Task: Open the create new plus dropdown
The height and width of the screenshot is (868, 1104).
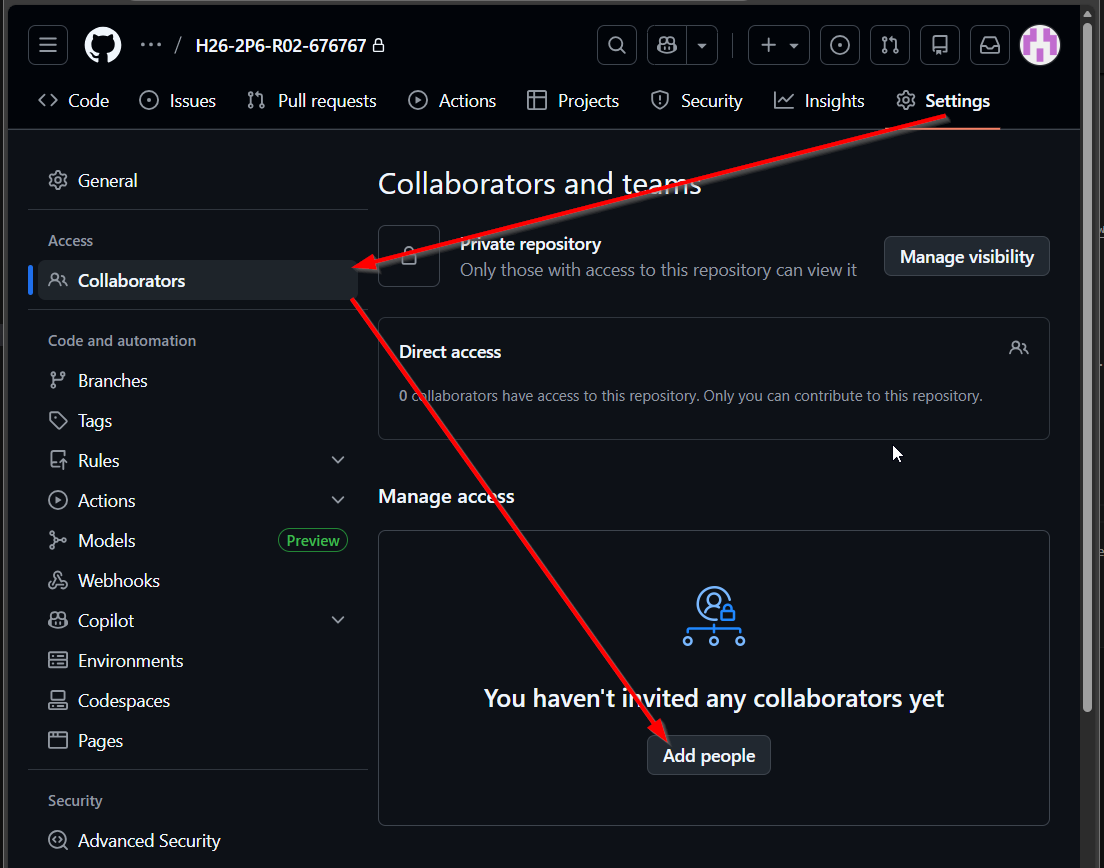Action: pyautogui.click(x=779, y=46)
